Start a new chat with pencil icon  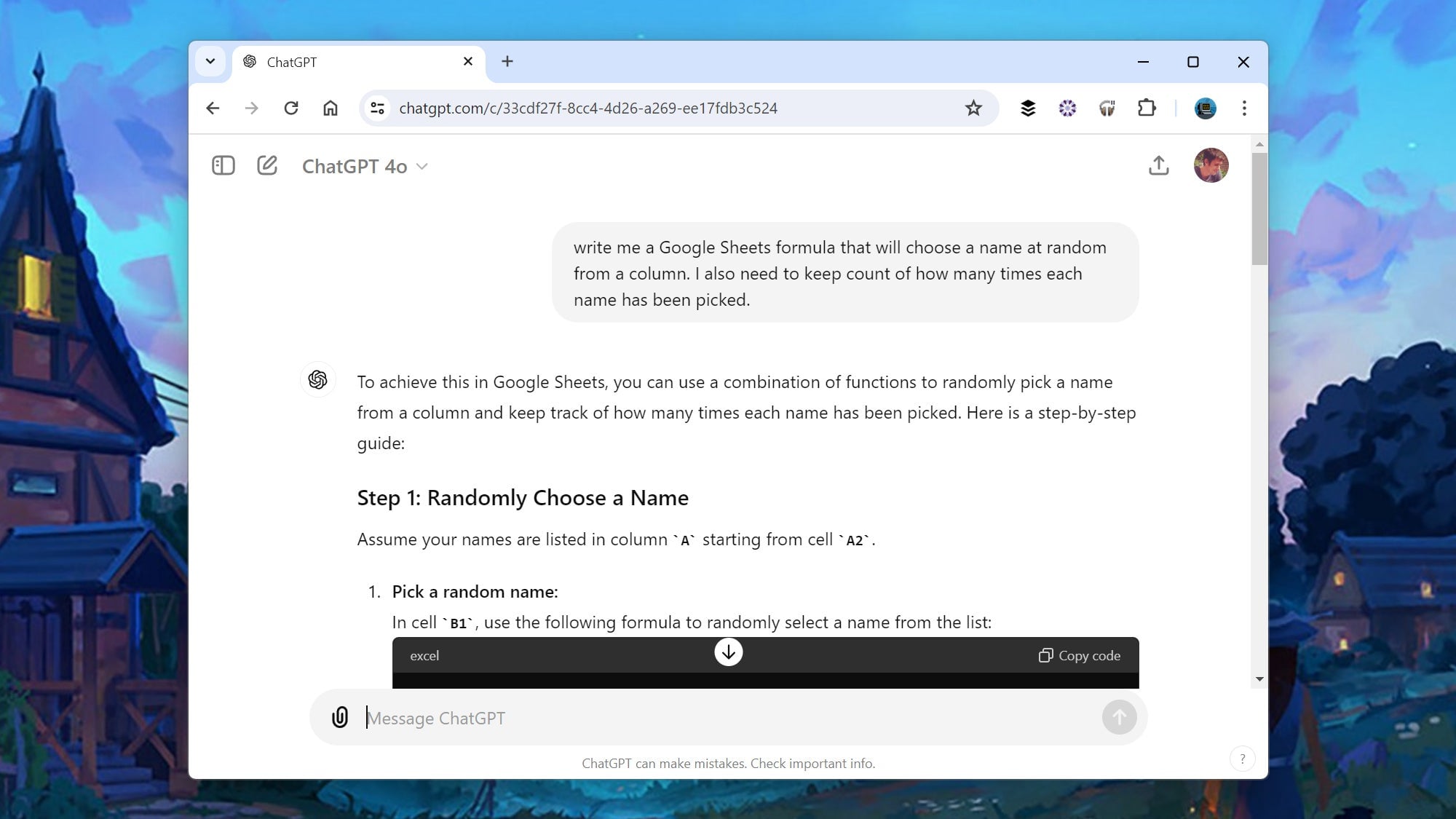tap(267, 165)
